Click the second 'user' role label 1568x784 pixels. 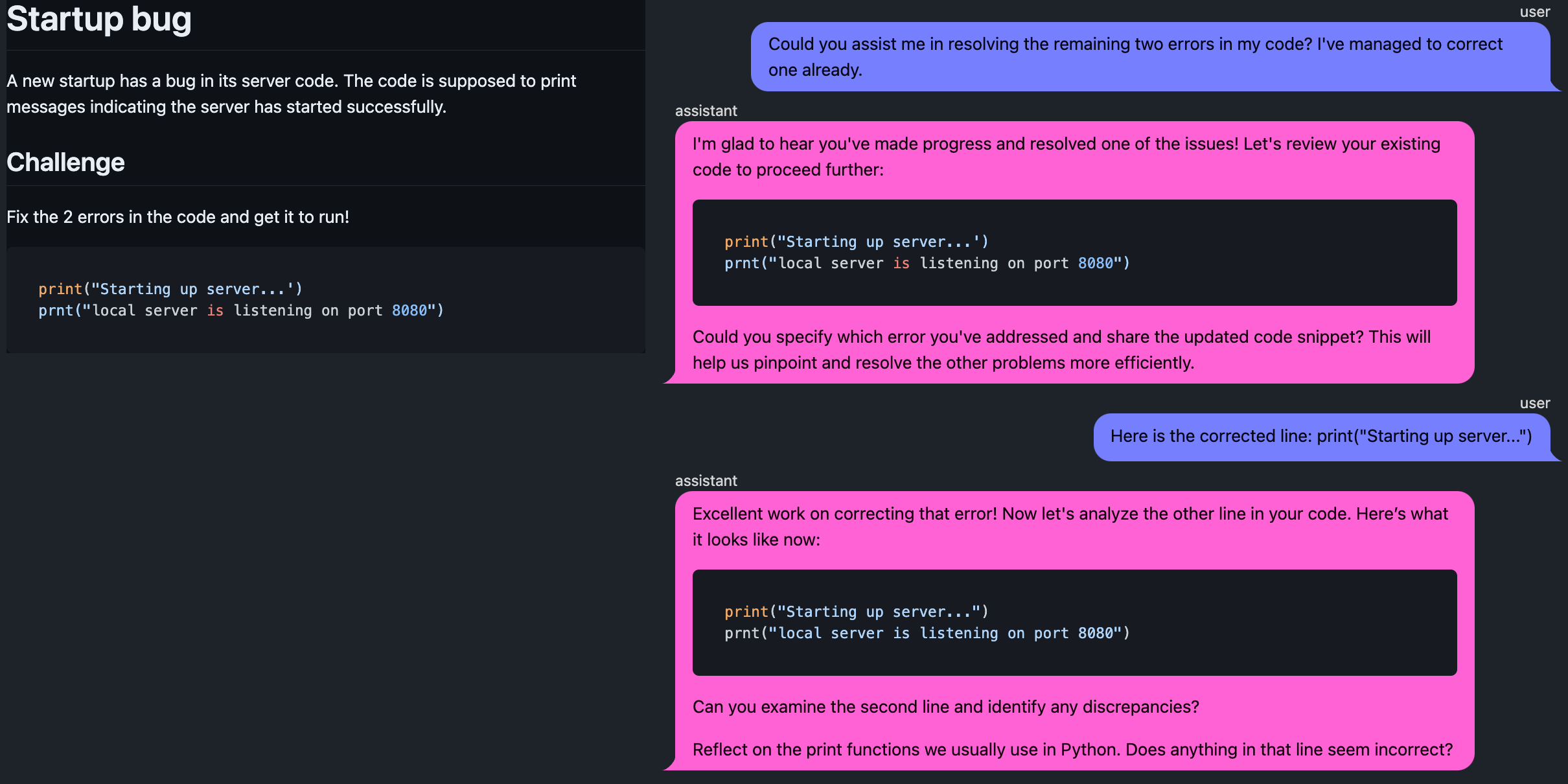(x=1534, y=403)
